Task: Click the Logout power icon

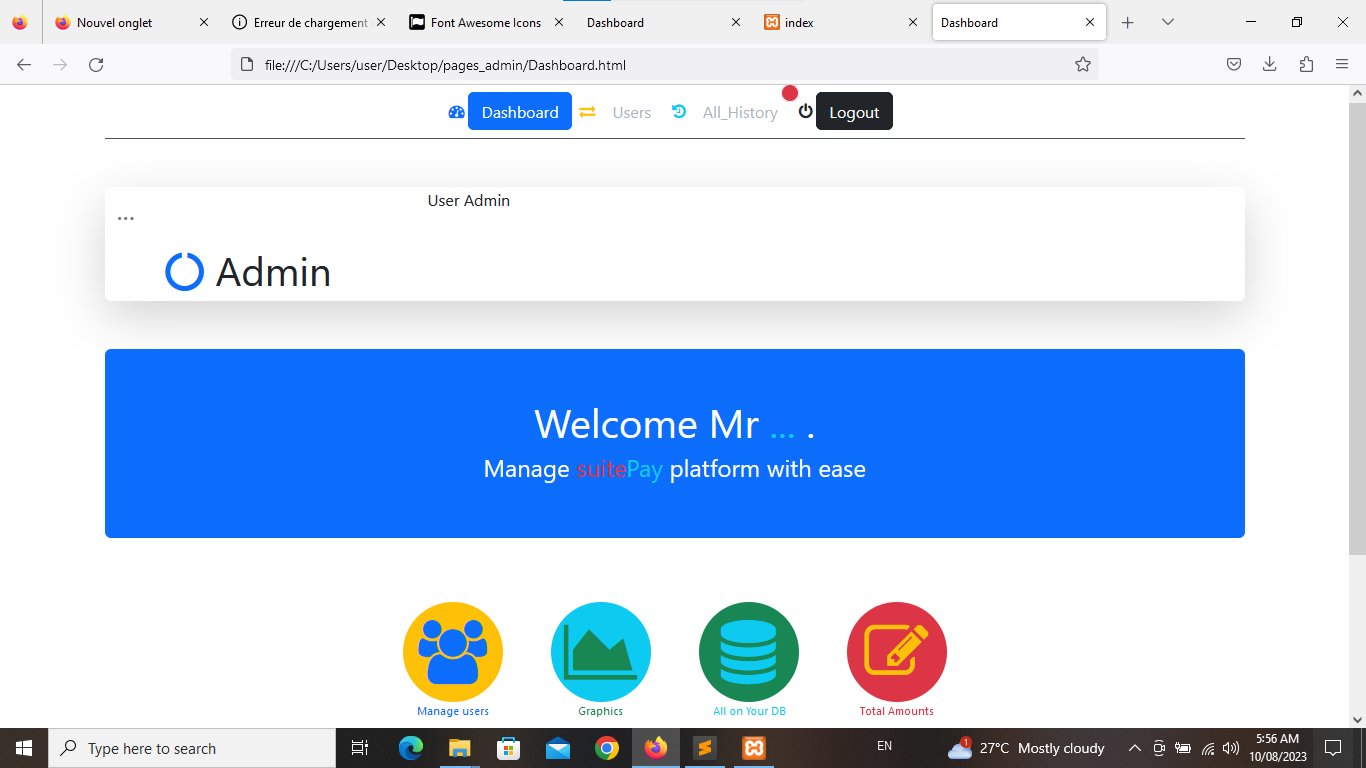Action: (805, 111)
